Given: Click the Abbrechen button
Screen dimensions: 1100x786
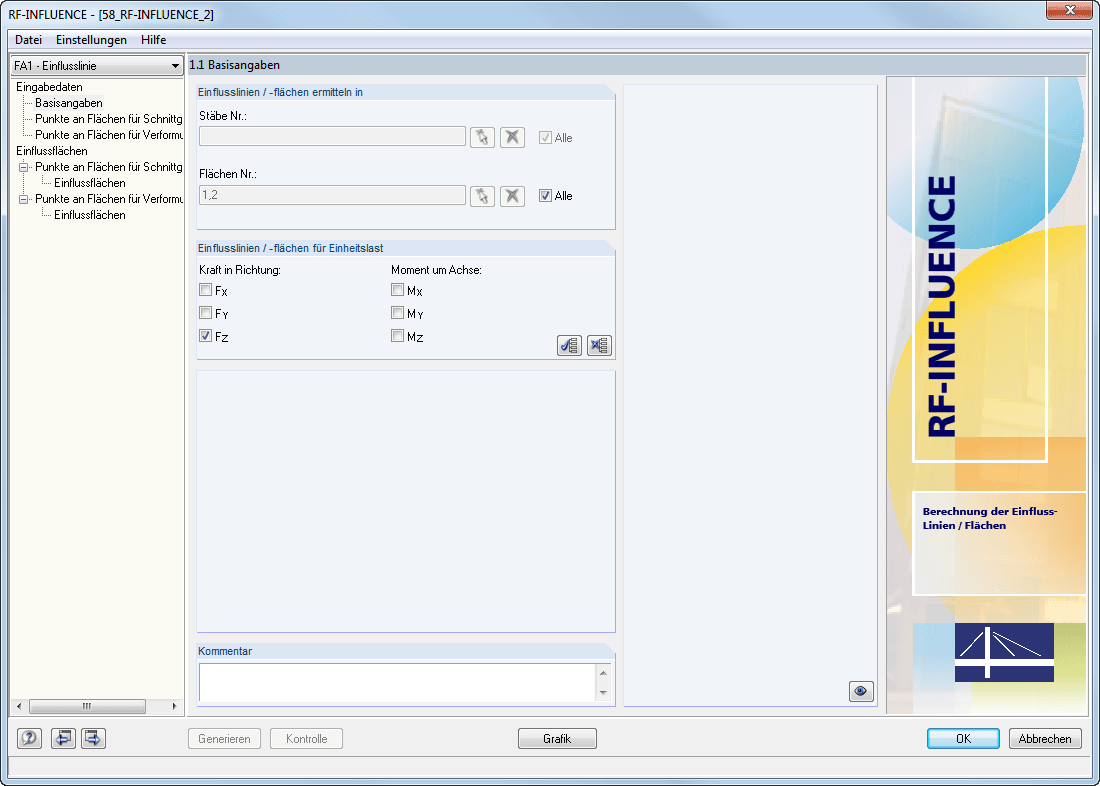Looking at the screenshot, I should tap(1045, 739).
